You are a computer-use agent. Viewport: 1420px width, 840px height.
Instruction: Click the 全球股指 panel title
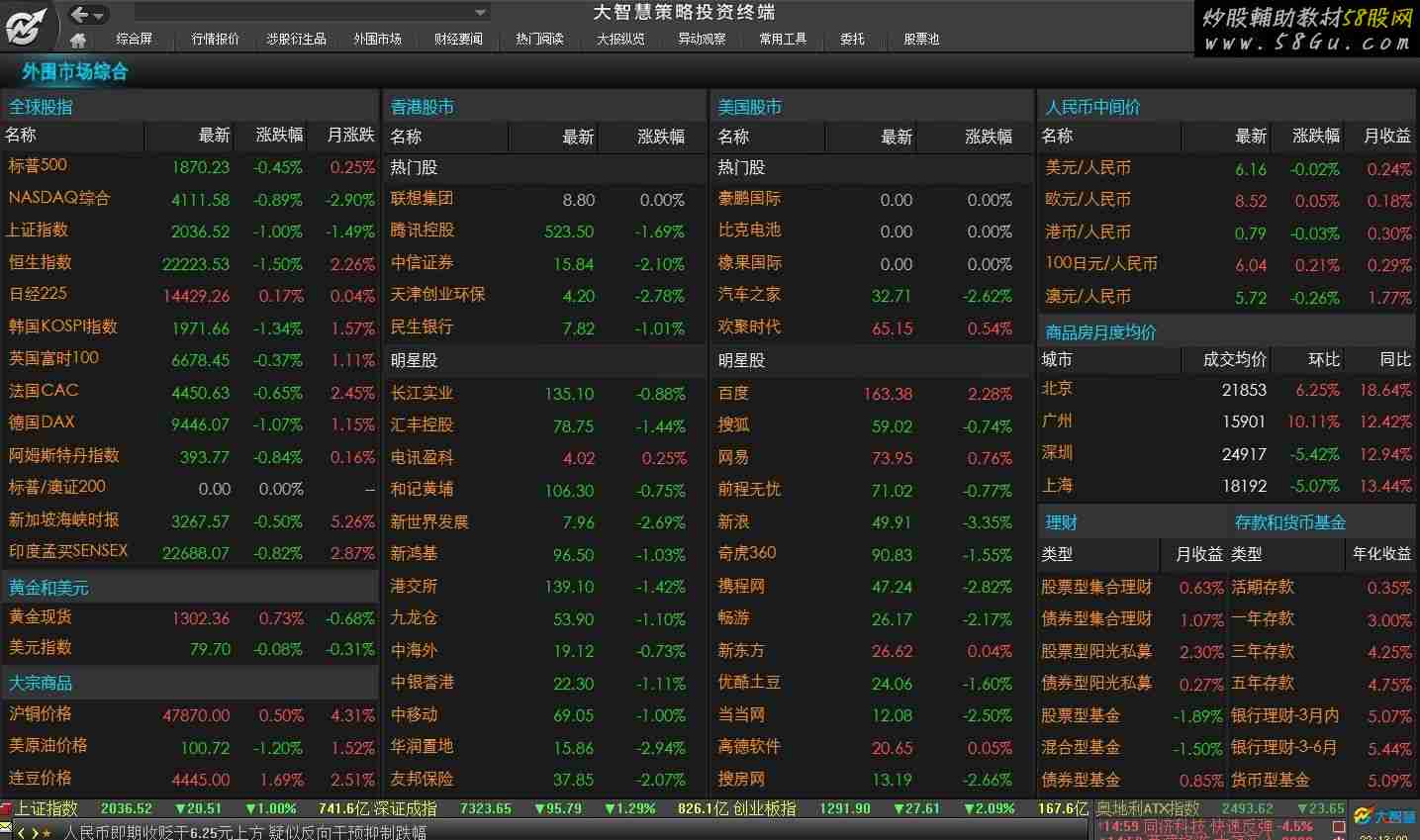pyautogui.click(x=41, y=107)
